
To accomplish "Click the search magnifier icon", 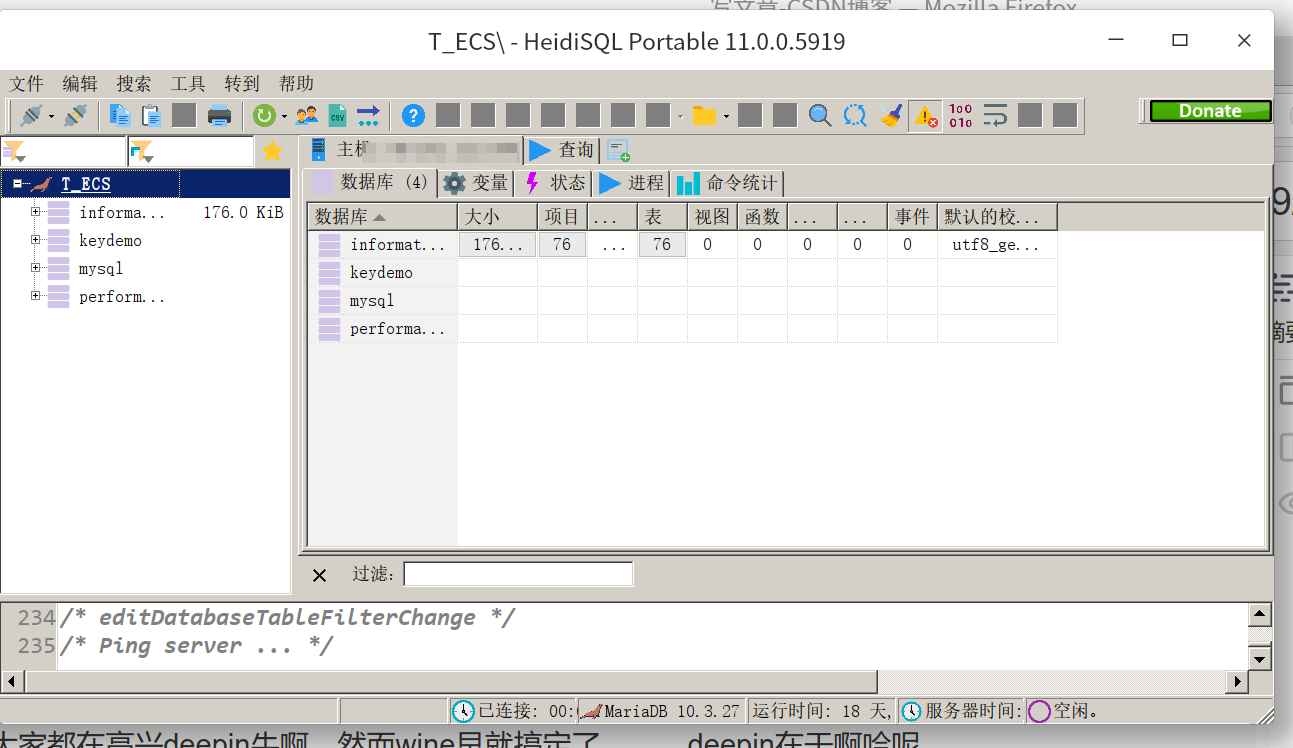I will pos(820,115).
